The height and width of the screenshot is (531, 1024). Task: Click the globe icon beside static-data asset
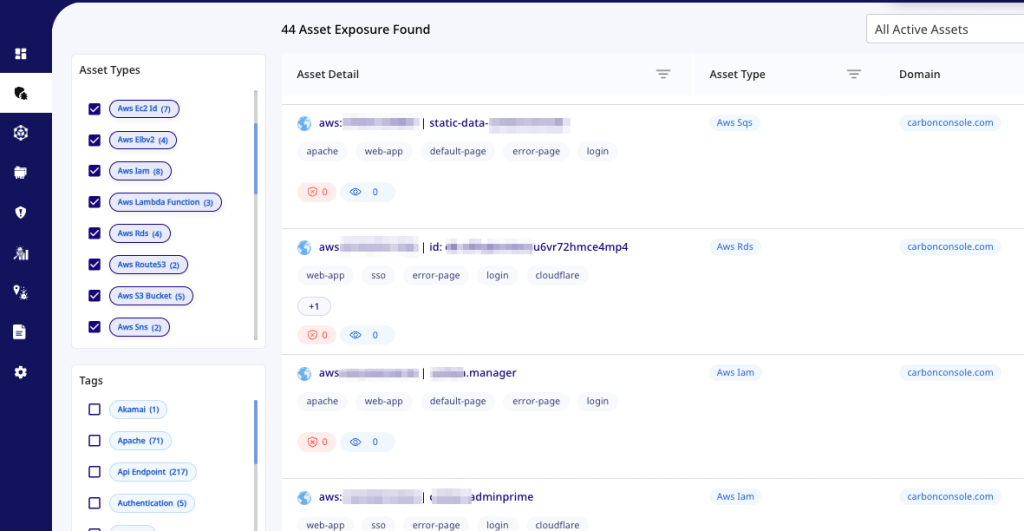305,123
